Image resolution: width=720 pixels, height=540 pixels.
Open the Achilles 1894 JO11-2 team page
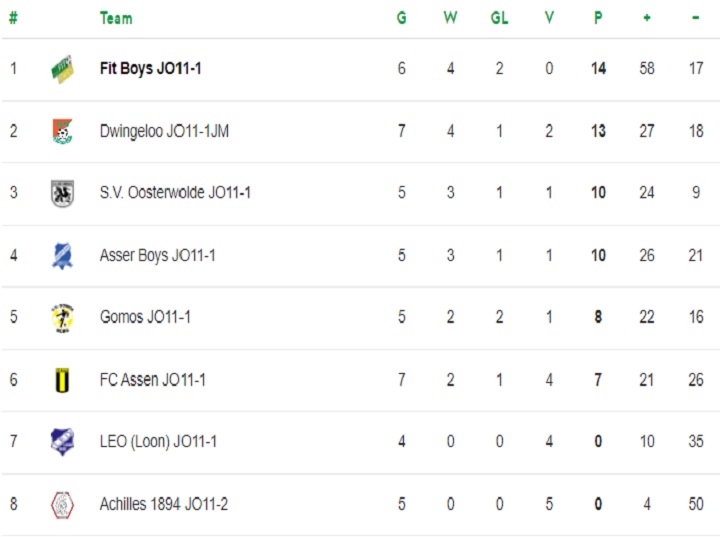tap(163, 504)
